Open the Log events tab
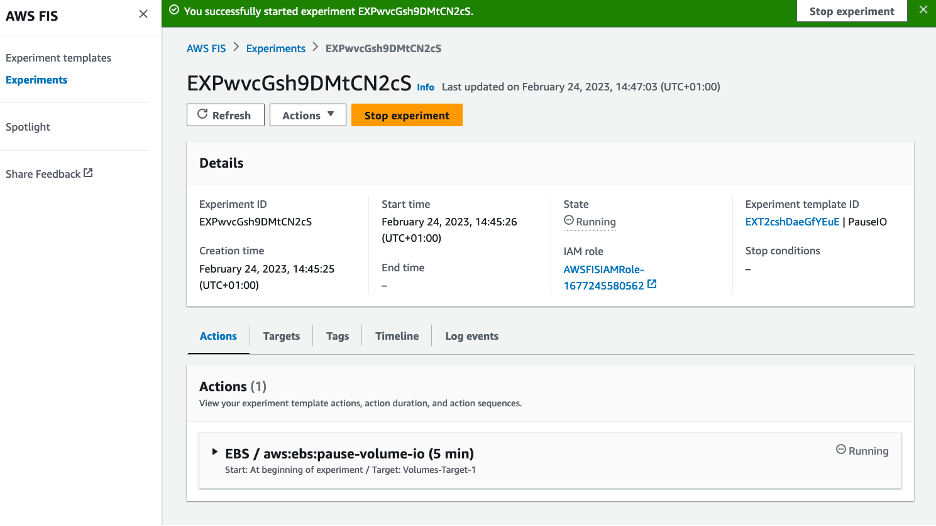 click(472, 336)
